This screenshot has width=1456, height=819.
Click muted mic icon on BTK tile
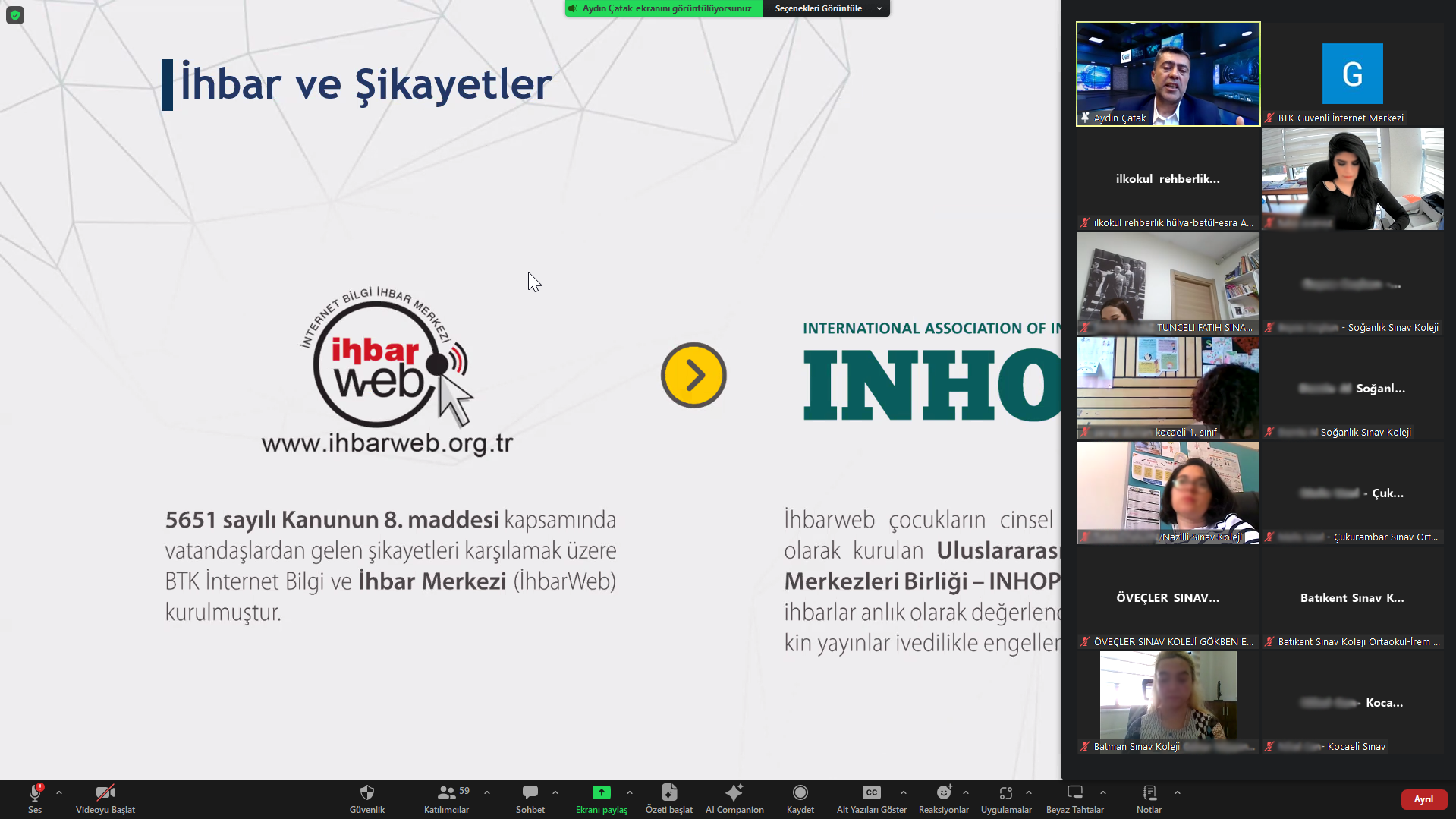[1269, 118]
